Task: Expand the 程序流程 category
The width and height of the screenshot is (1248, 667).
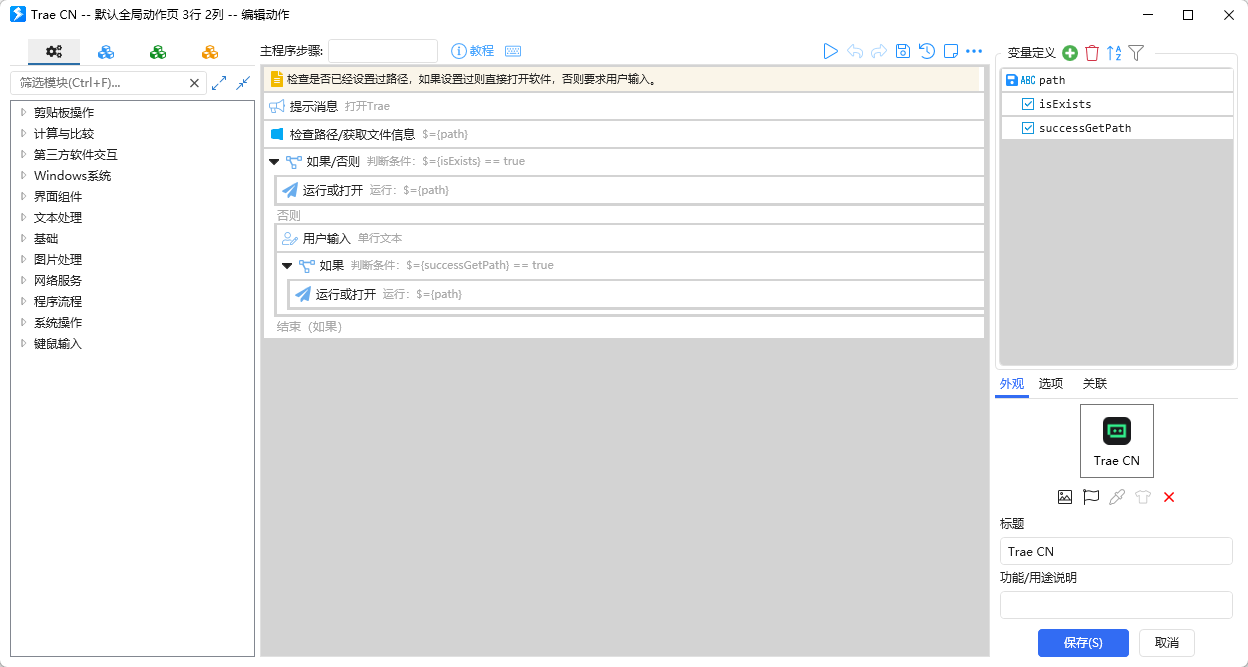Action: coord(24,301)
